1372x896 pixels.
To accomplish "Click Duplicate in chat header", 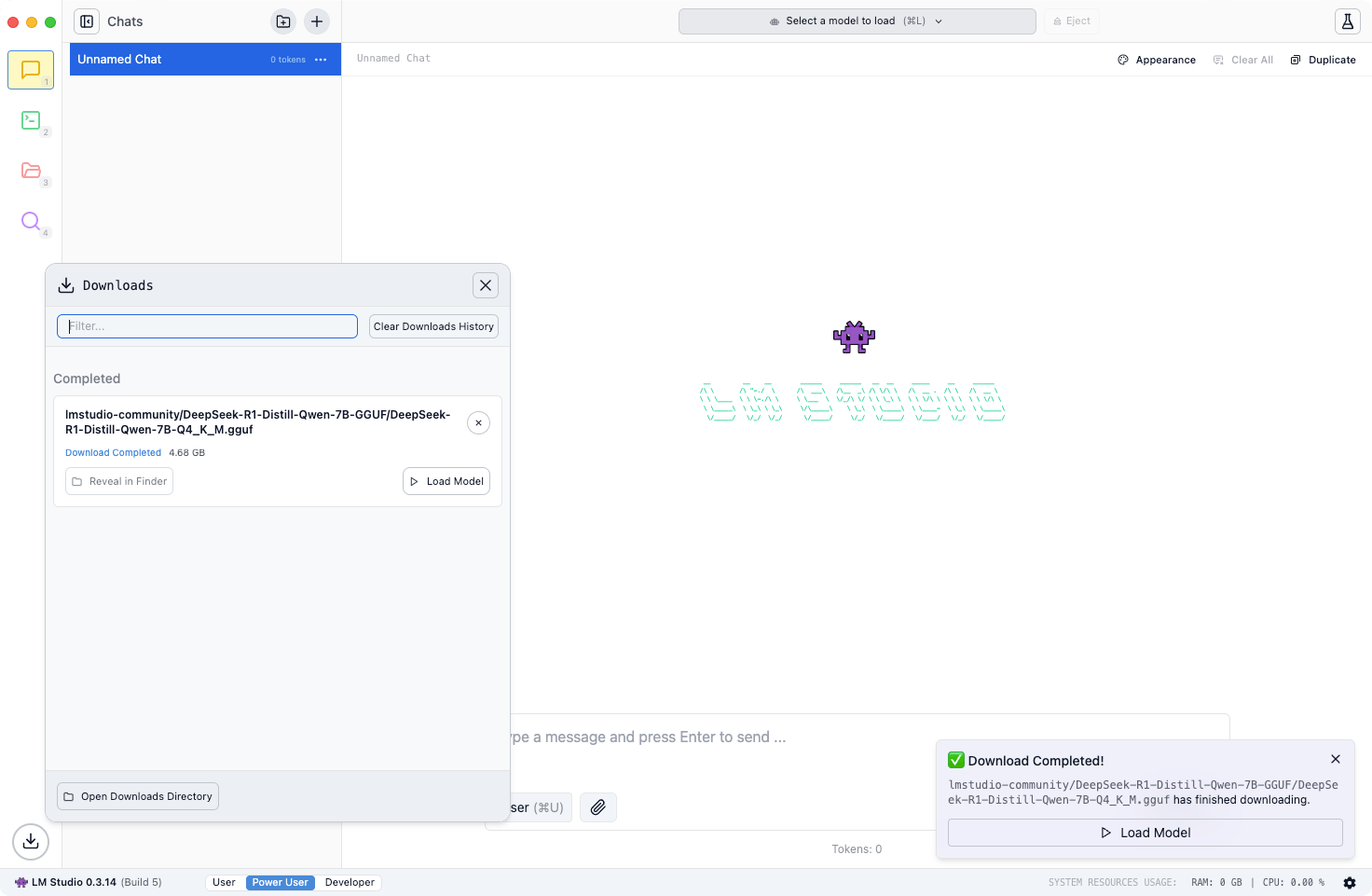I will 1323,60.
